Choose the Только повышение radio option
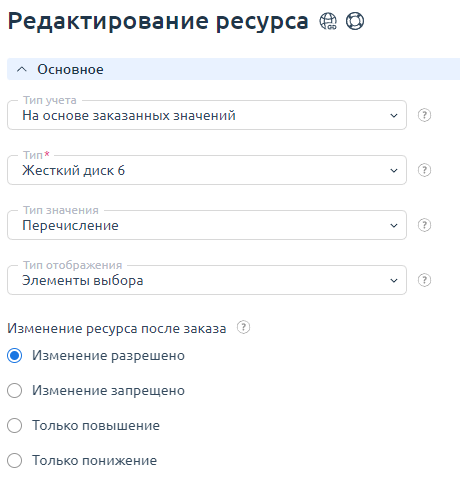This screenshot has width=460, height=478. (x=15, y=425)
